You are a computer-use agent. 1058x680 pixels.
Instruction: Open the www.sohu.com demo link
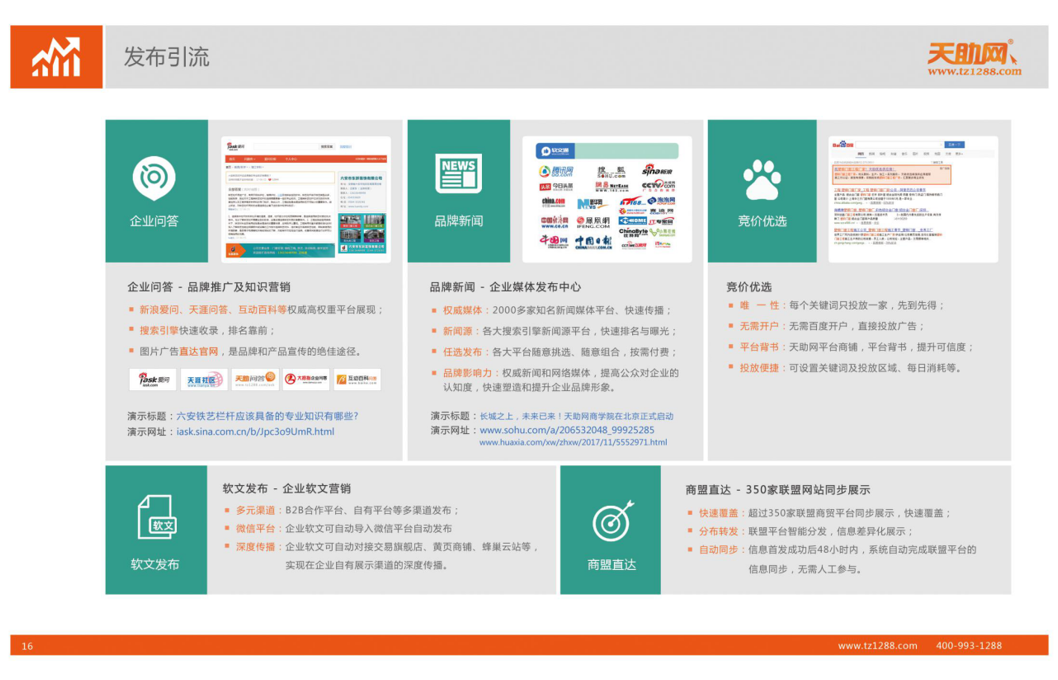point(567,430)
